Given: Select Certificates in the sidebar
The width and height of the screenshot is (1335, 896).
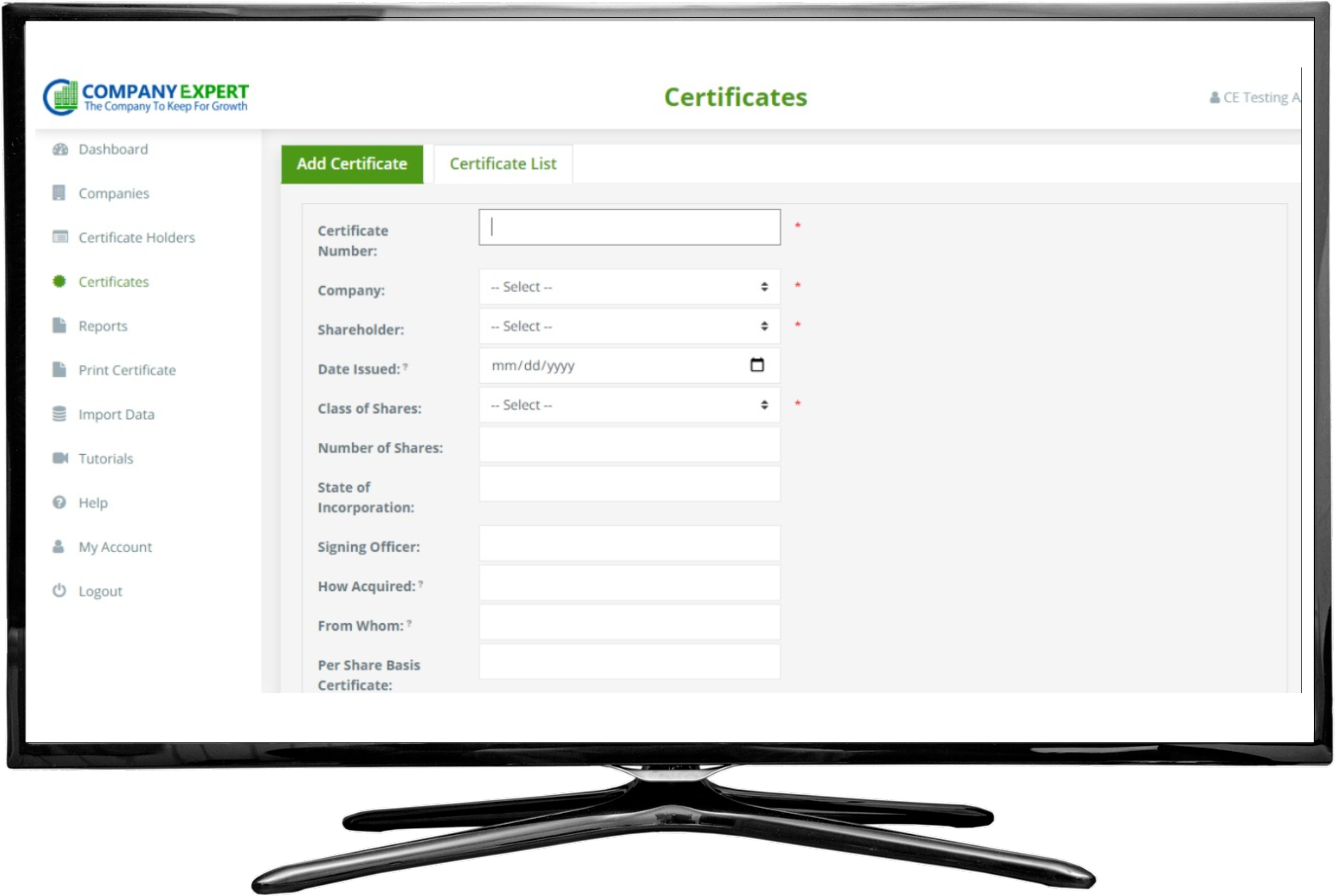Looking at the screenshot, I should pyautogui.click(x=114, y=282).
